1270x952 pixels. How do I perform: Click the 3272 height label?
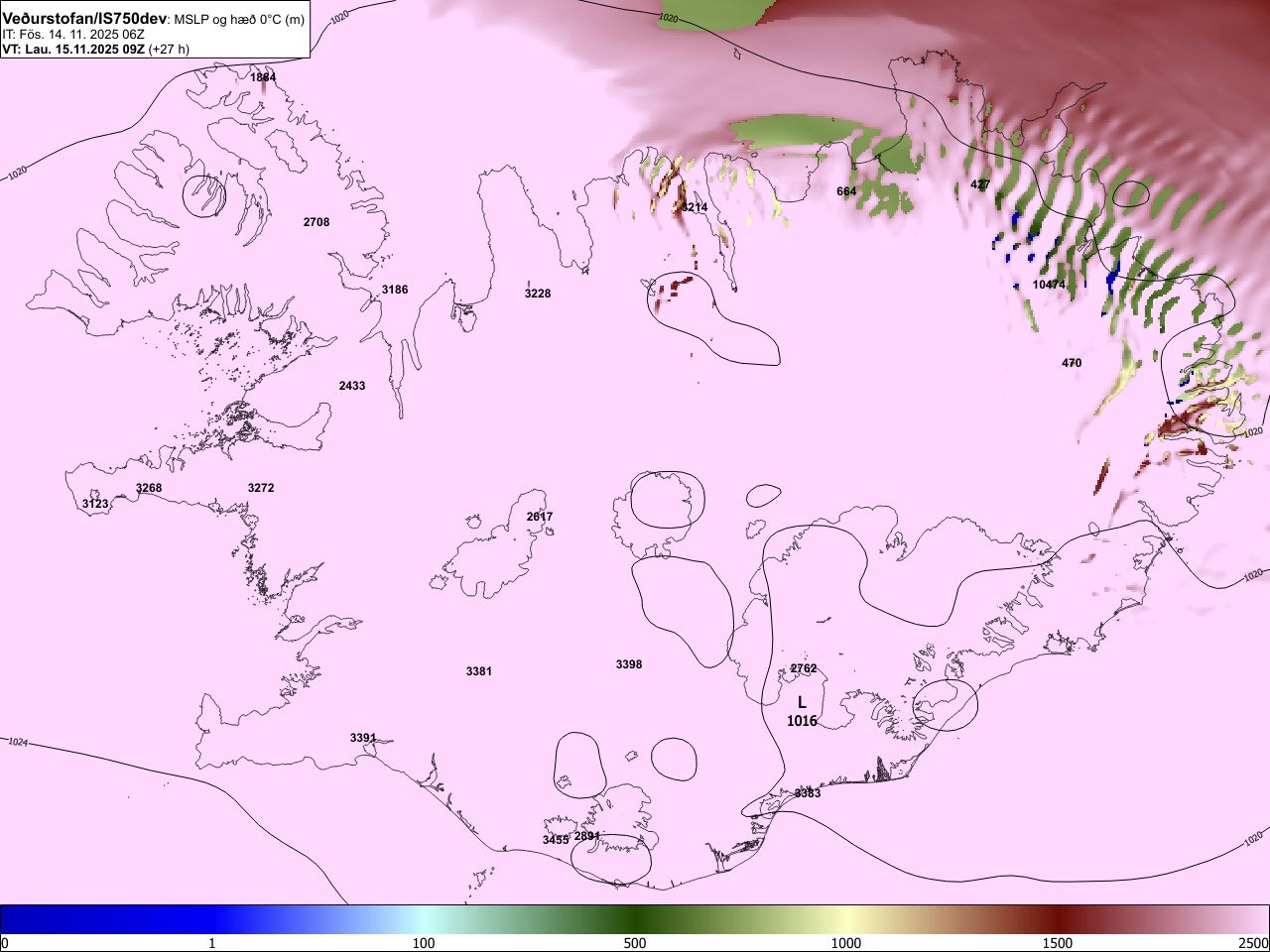click(261, 488)
